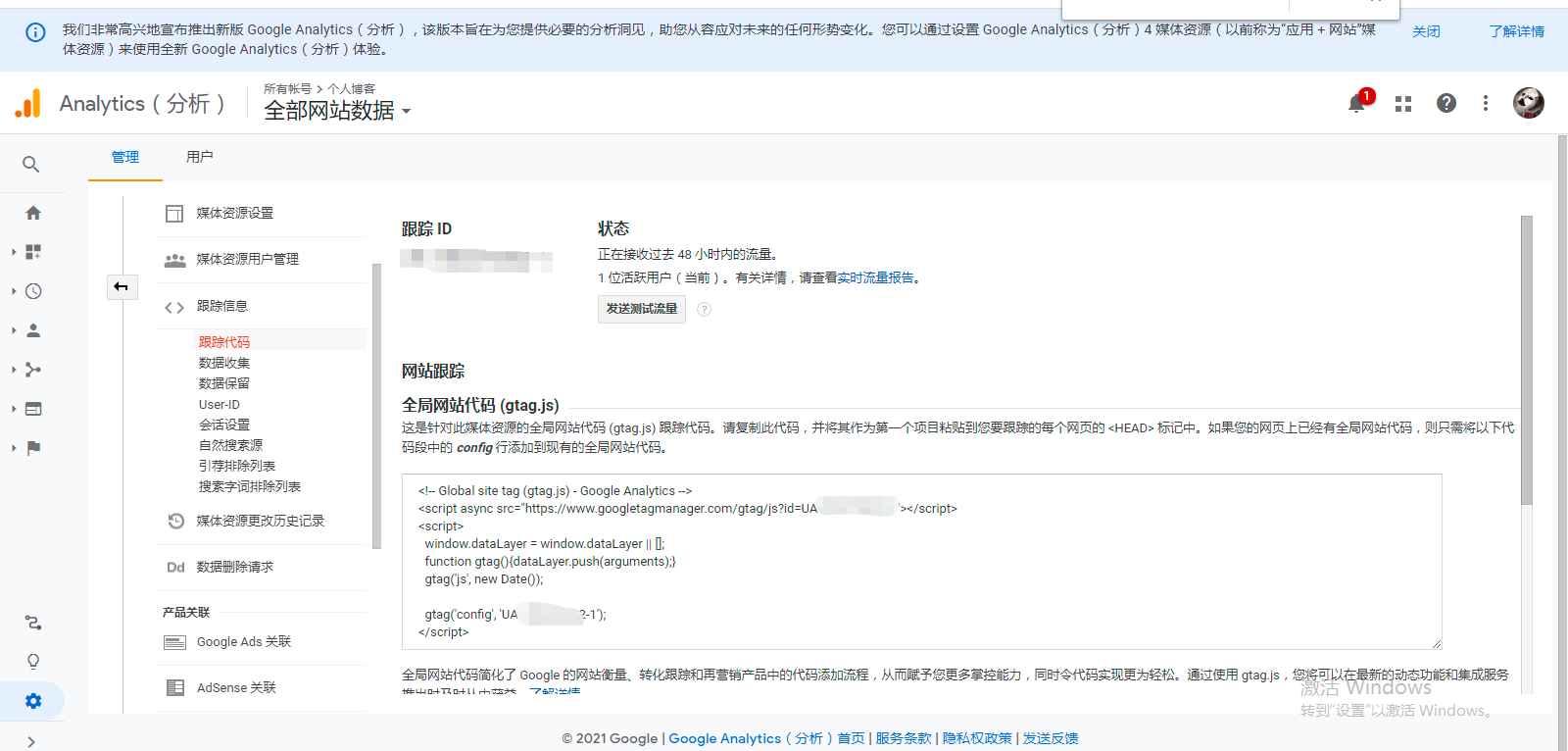Select 自然搜索源 menu item
This screenshot has height=751, width=1568.
231,445
